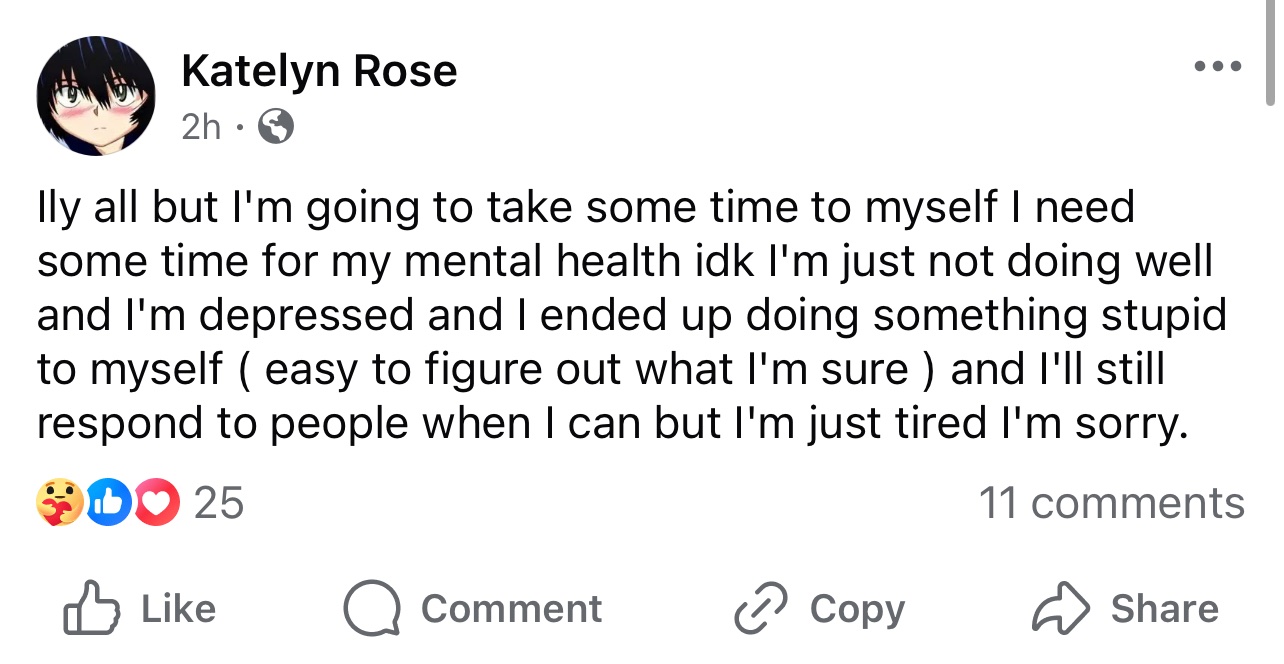Select the Comment button text
Screen dimensions: 1284x664
click(x=512, y=609)
